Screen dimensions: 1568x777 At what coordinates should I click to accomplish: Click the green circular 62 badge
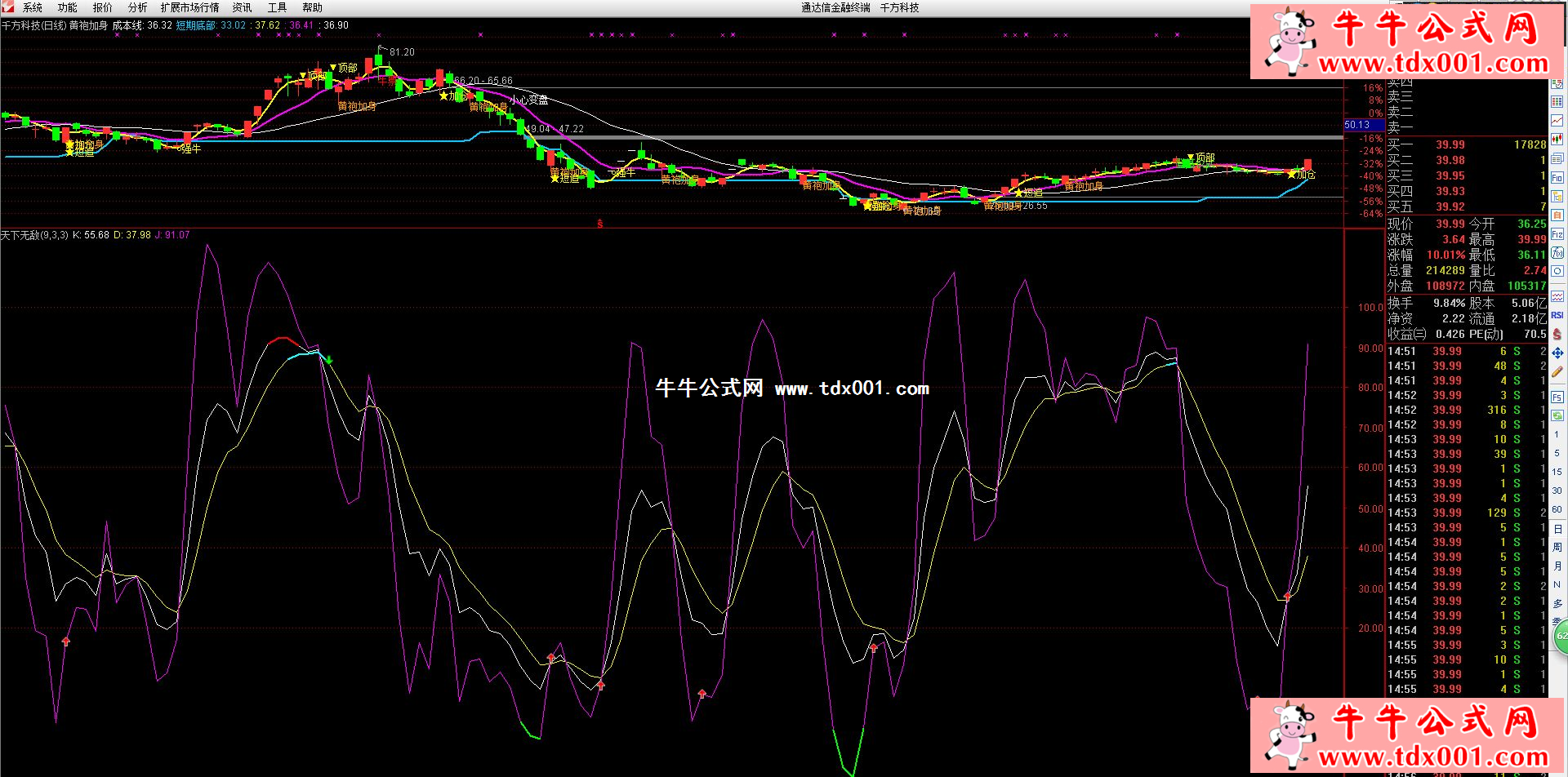(x=1560, y=635)
